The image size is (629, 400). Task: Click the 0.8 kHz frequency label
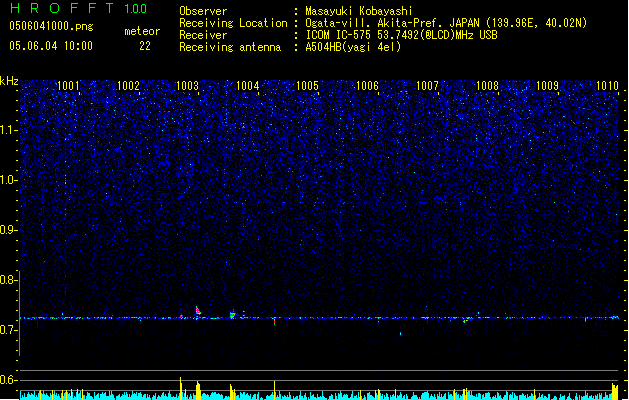coord(8,280)
